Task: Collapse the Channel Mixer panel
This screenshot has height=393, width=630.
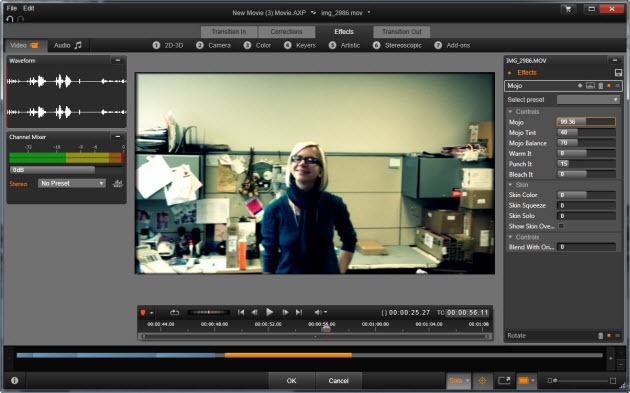Action: tap(118, 137)
